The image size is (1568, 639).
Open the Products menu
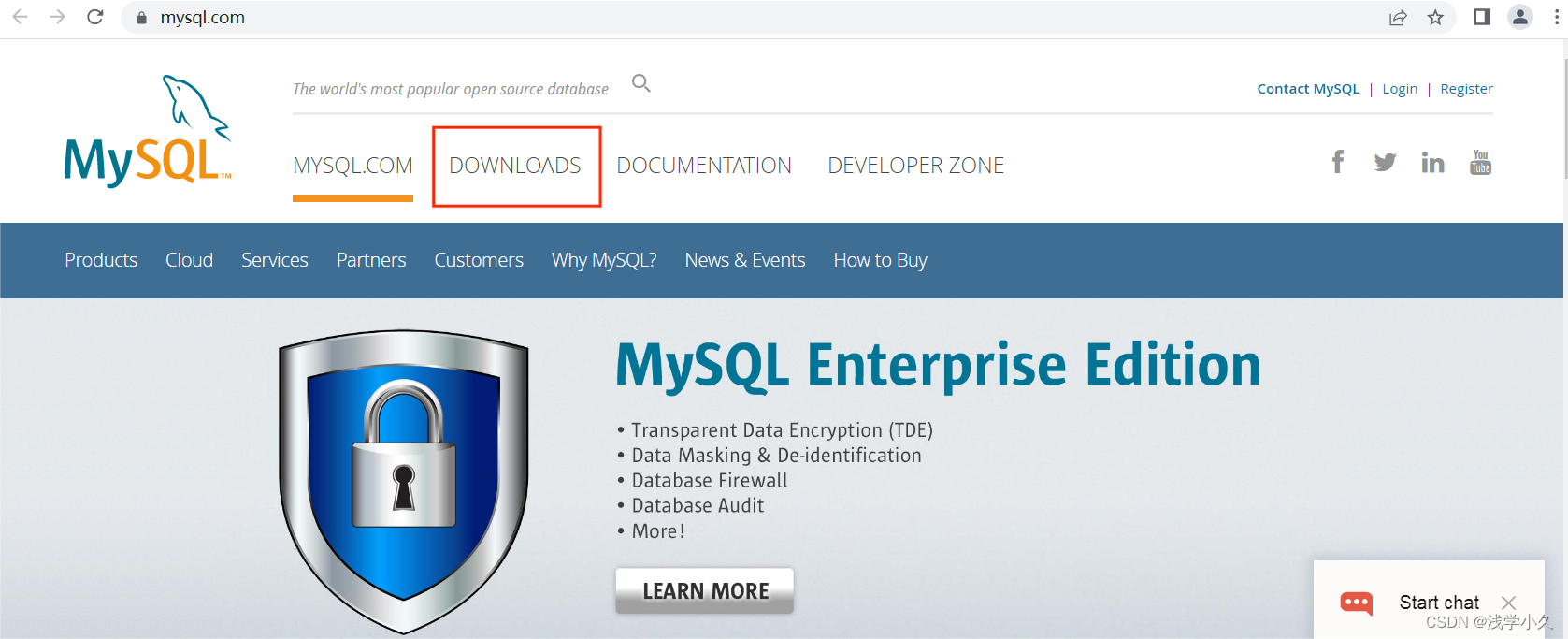click(x=101, y=260)
